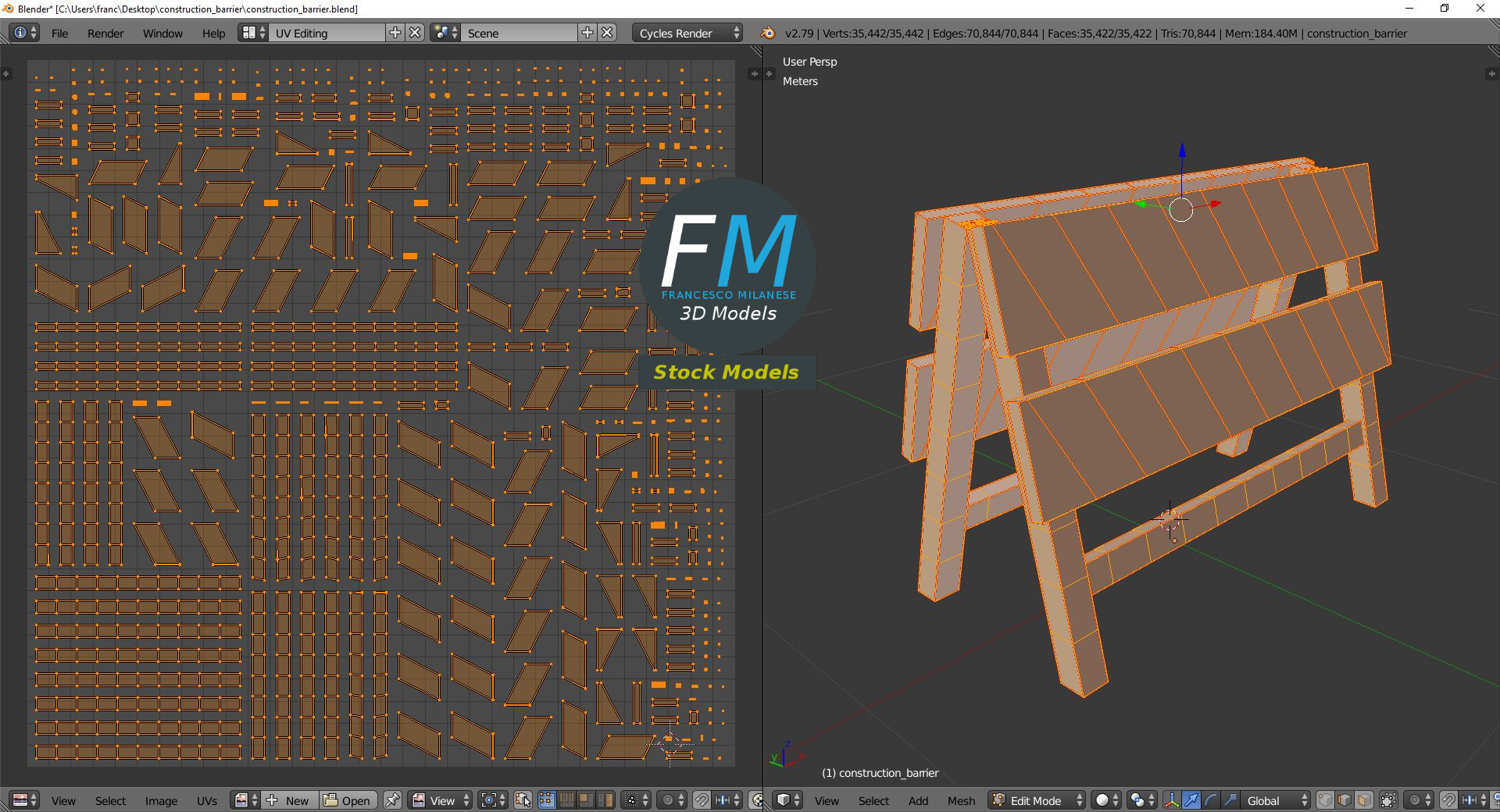
Task: Toggle the 3D manipulator widget
Action: (x=1172, y=800)
